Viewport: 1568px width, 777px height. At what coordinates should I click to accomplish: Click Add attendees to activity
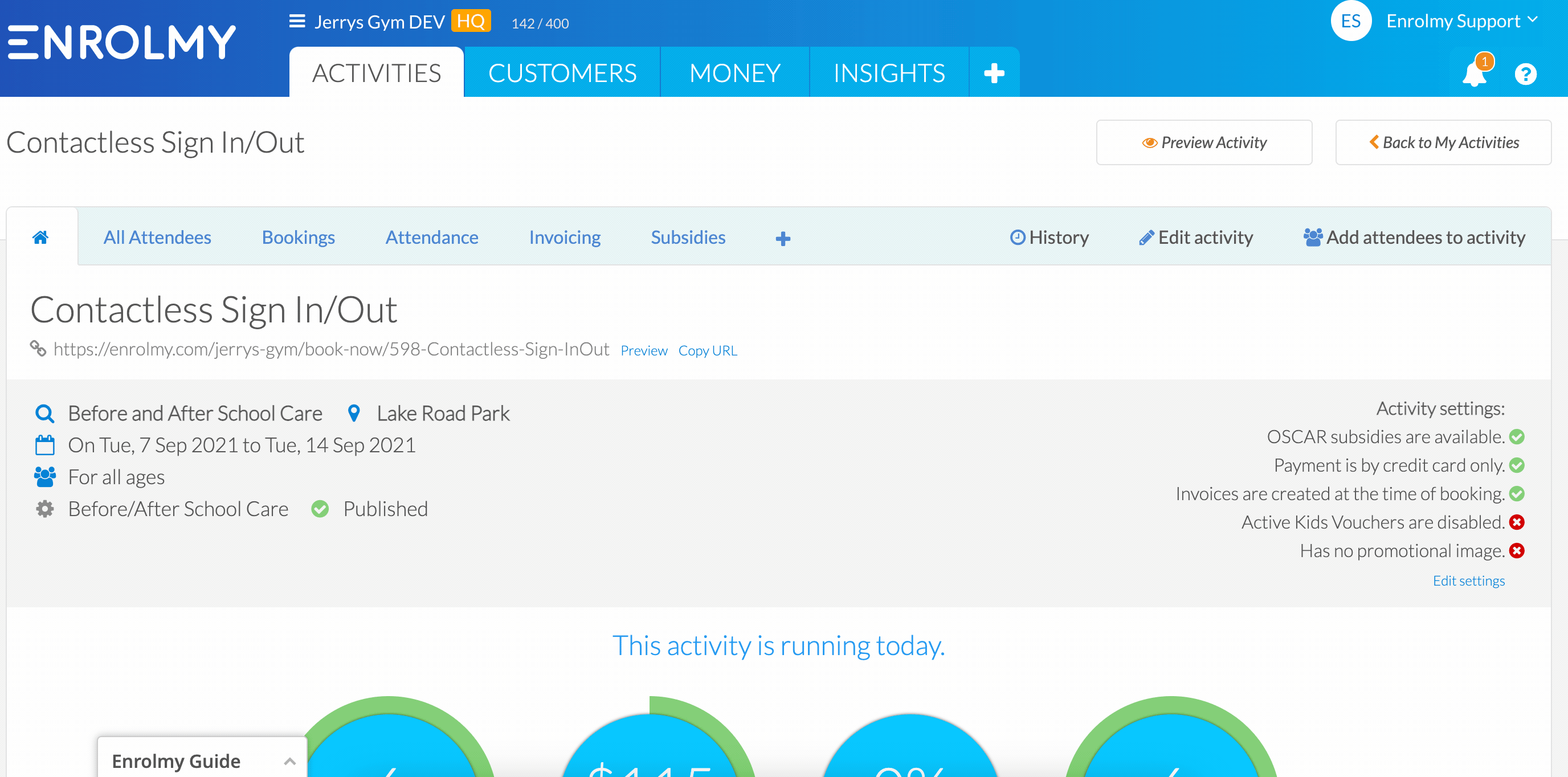[x=1415, y=238]
